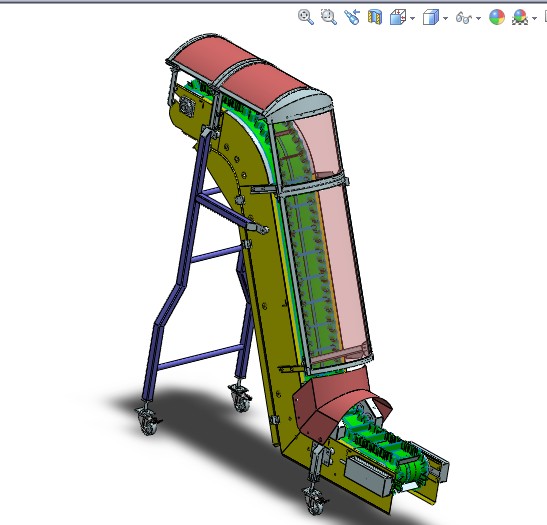This screenshot has width=547, height=525.
Task: Click the Display Style cube icon
Action: point(430,17)
